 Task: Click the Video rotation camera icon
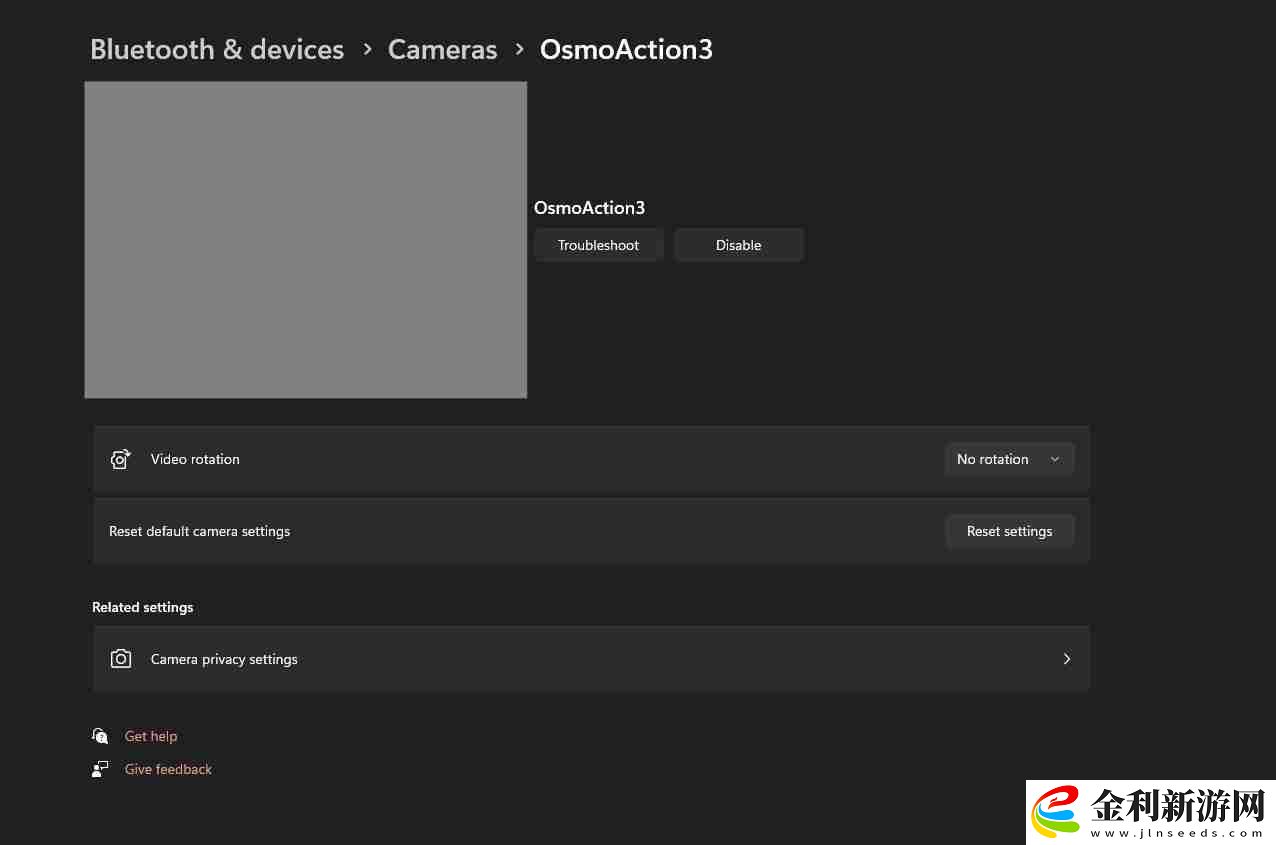[x=121, y=459]
